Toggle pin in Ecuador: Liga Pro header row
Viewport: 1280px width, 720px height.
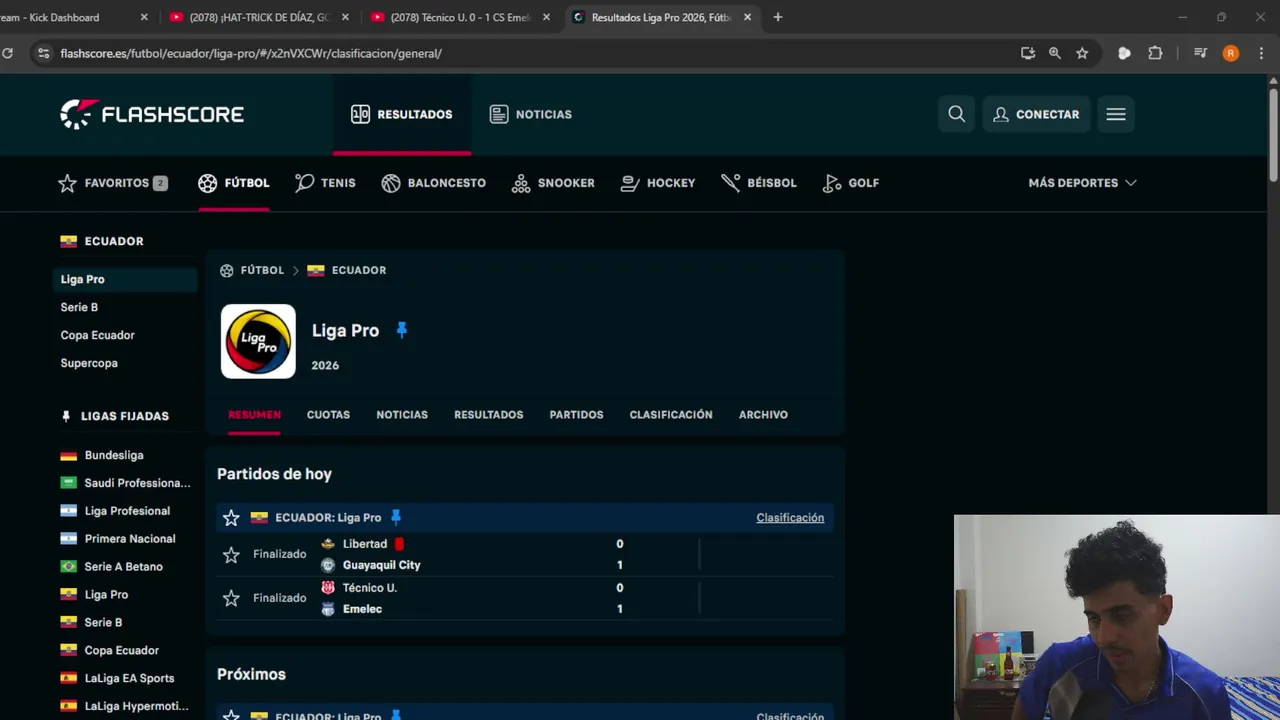396,517
